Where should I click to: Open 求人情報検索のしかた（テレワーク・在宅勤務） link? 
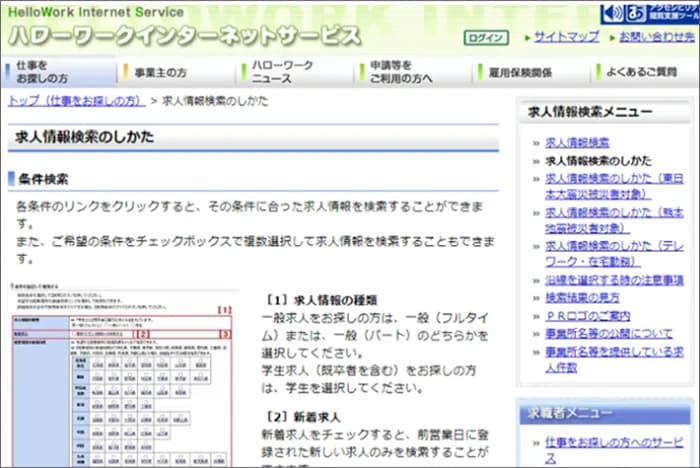pyautogui.click(x=614, y=254)
